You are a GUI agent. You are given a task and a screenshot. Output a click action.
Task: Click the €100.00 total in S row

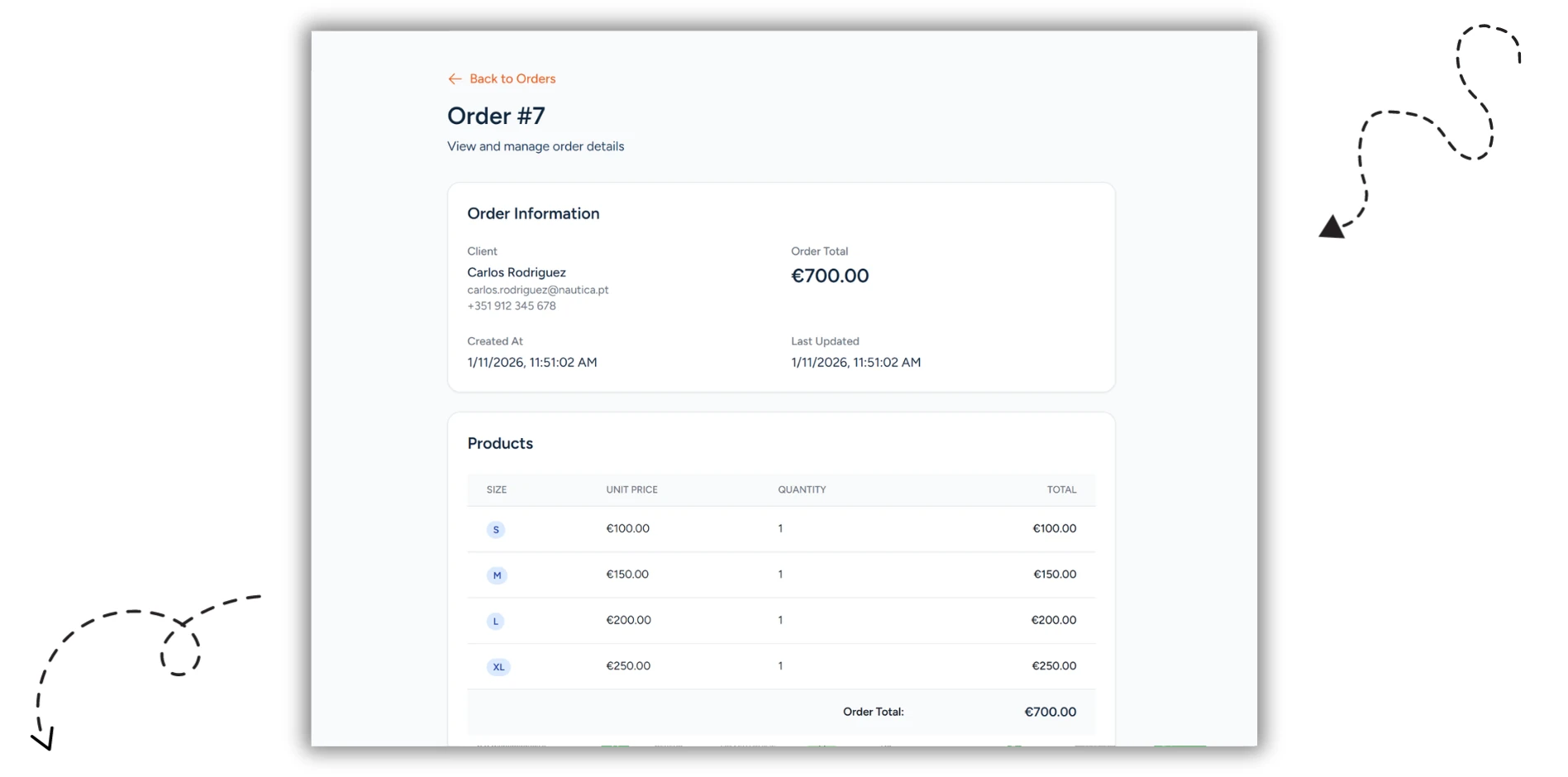[1054, 528]
